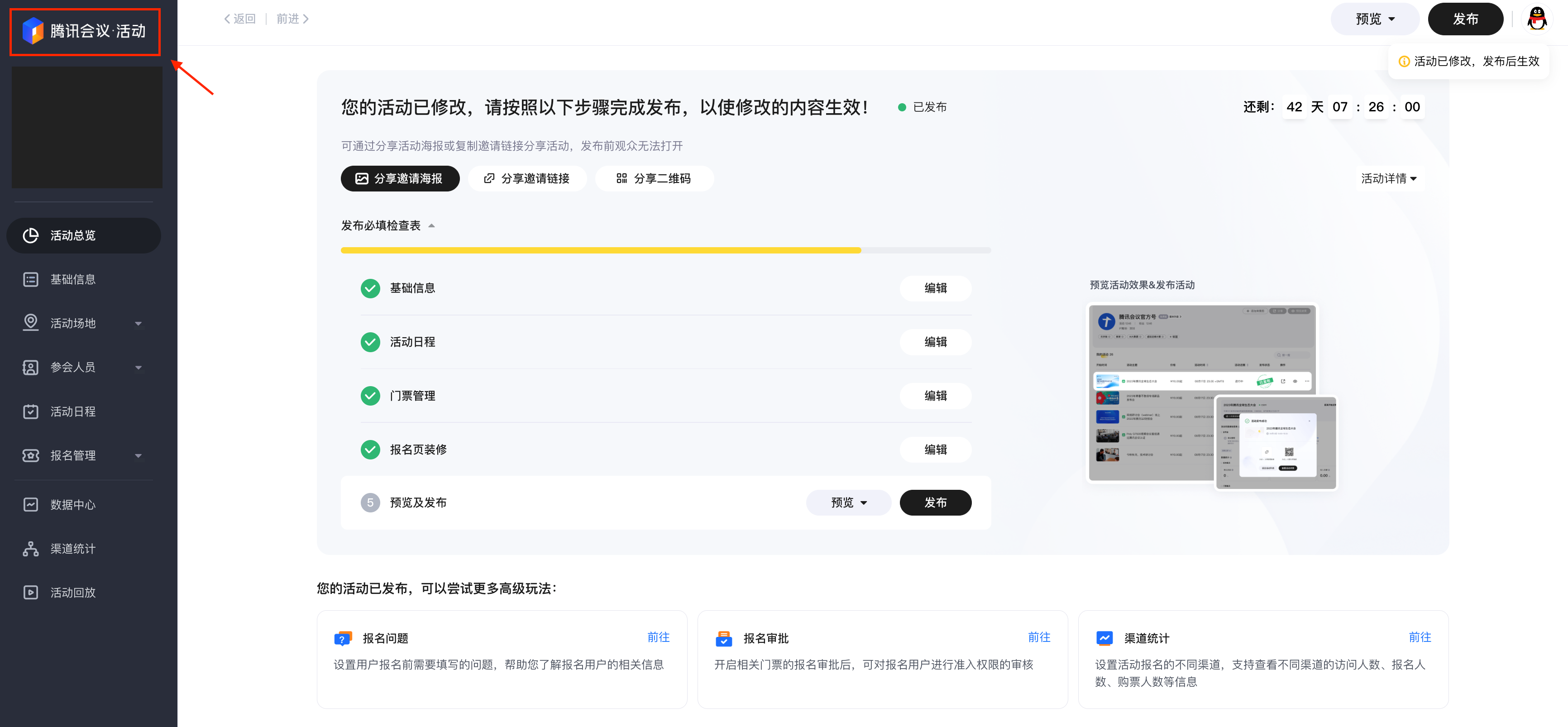Click the list icon next to 基础信息
The width and height of the screenshot is (1568, 727).
coord(30,279)
